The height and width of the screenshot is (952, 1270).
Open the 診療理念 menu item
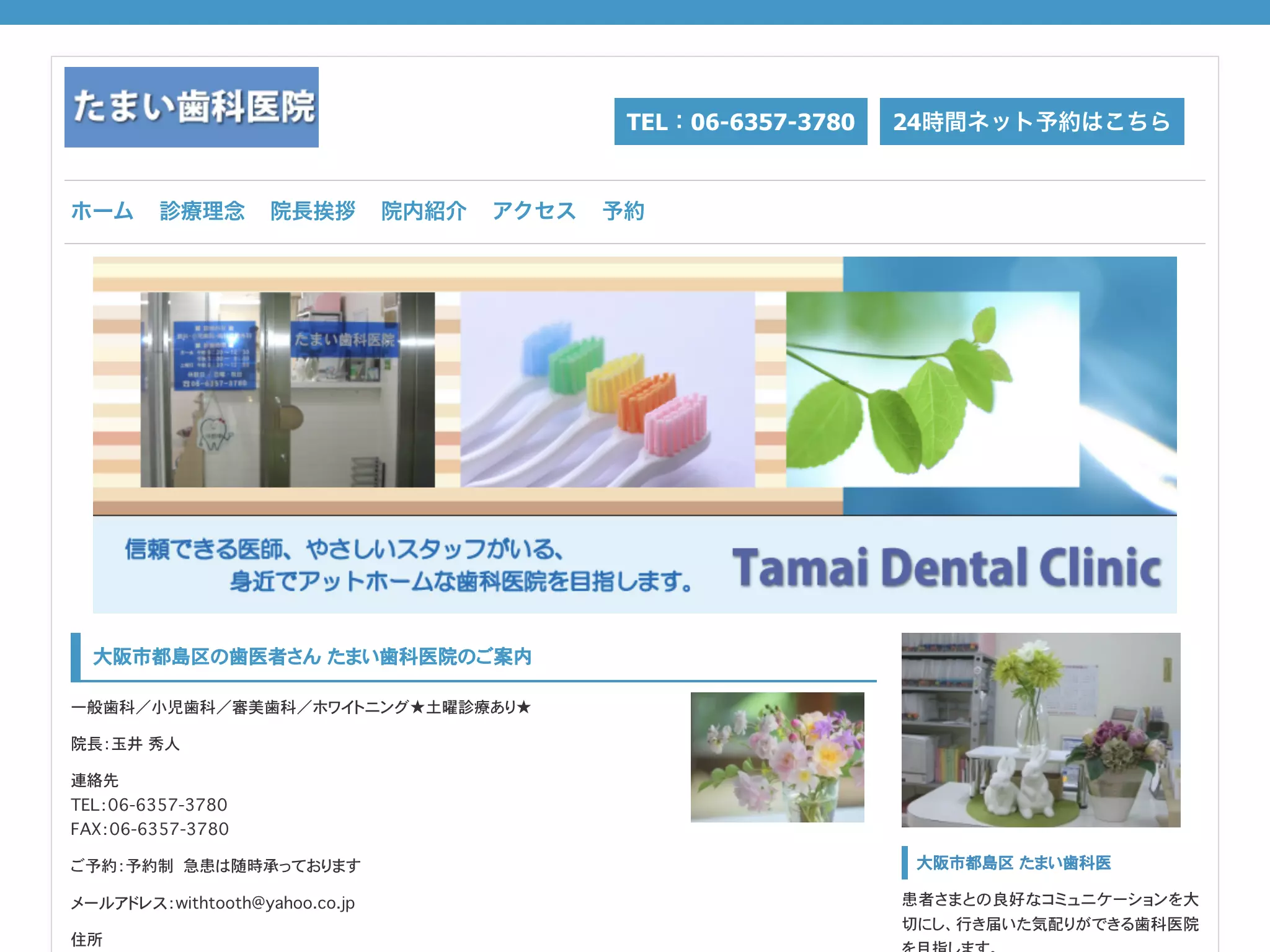coord(202,211)
